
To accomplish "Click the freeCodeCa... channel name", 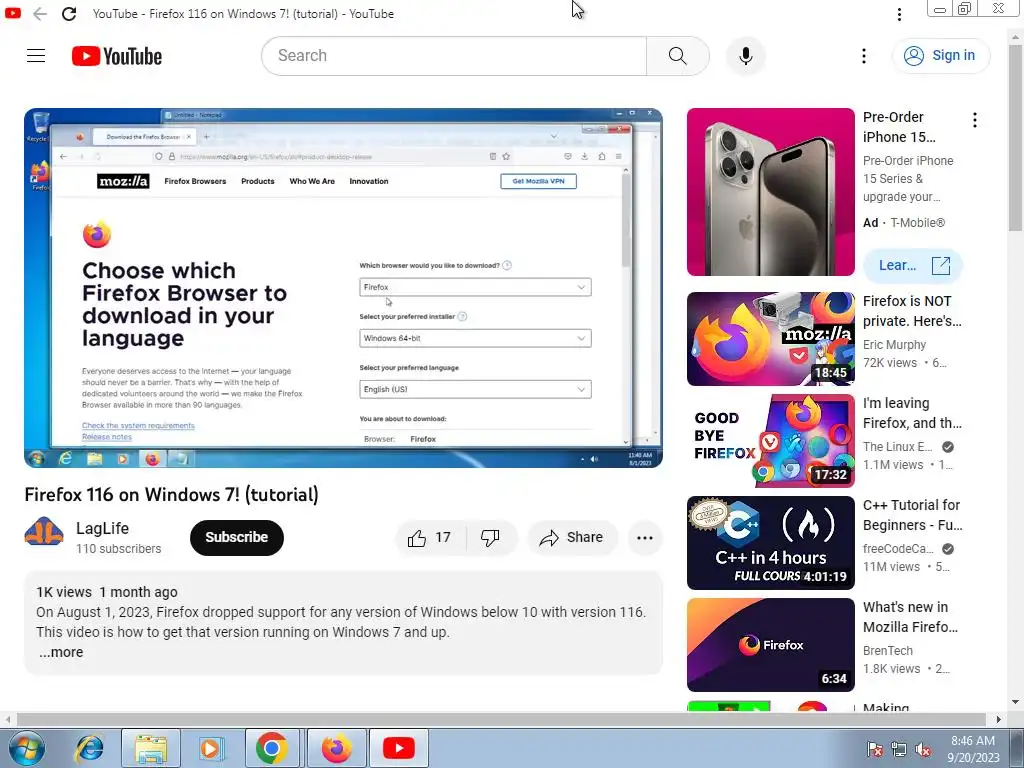I will (x=898, y=549).
